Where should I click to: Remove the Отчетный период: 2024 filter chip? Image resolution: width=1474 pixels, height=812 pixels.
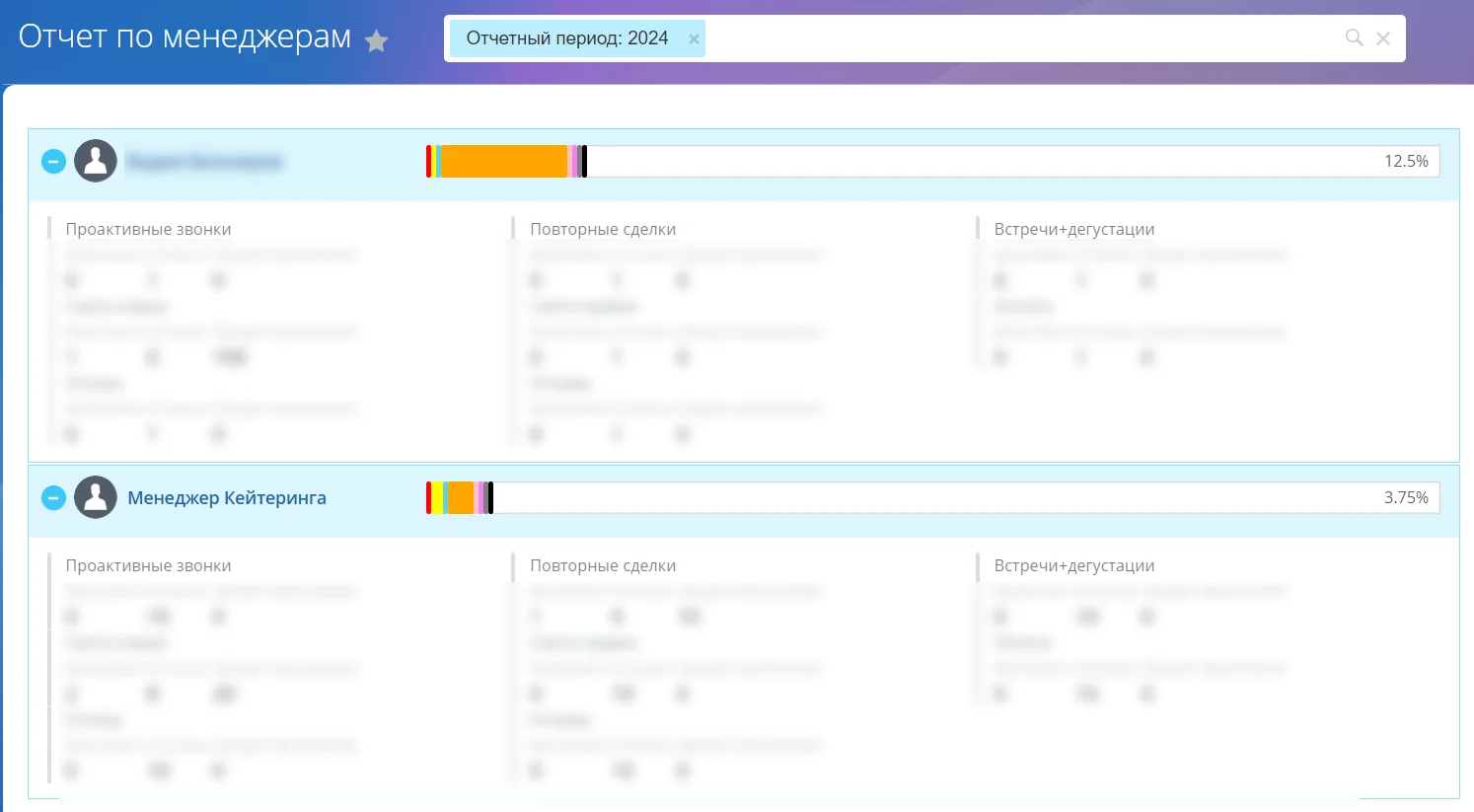point(694,39)
